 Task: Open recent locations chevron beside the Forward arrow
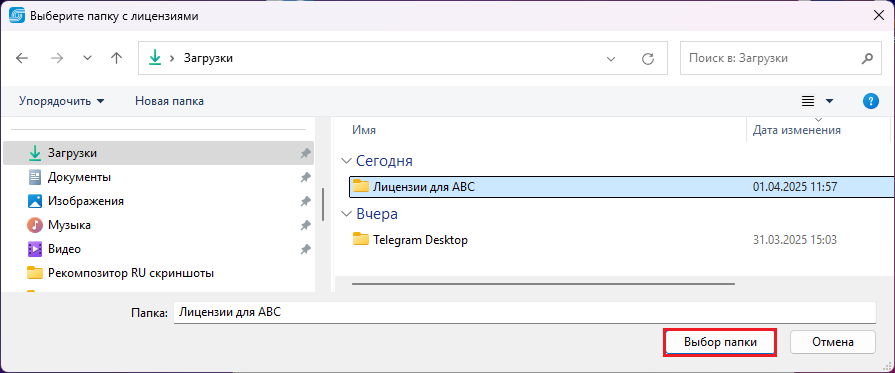pyautogui.click(x=87, y=58)
